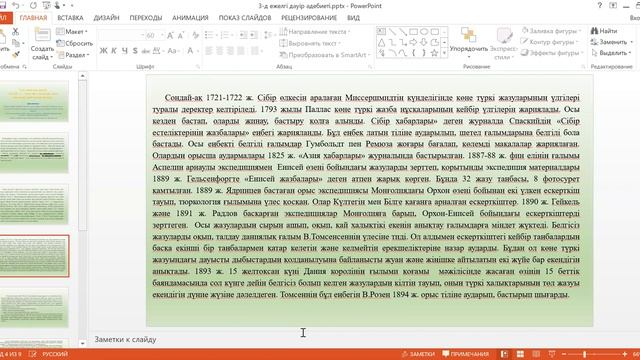Clear all formatting with the eraser A icon
This screenshot has height=360, width=640.
coord(196,36)
